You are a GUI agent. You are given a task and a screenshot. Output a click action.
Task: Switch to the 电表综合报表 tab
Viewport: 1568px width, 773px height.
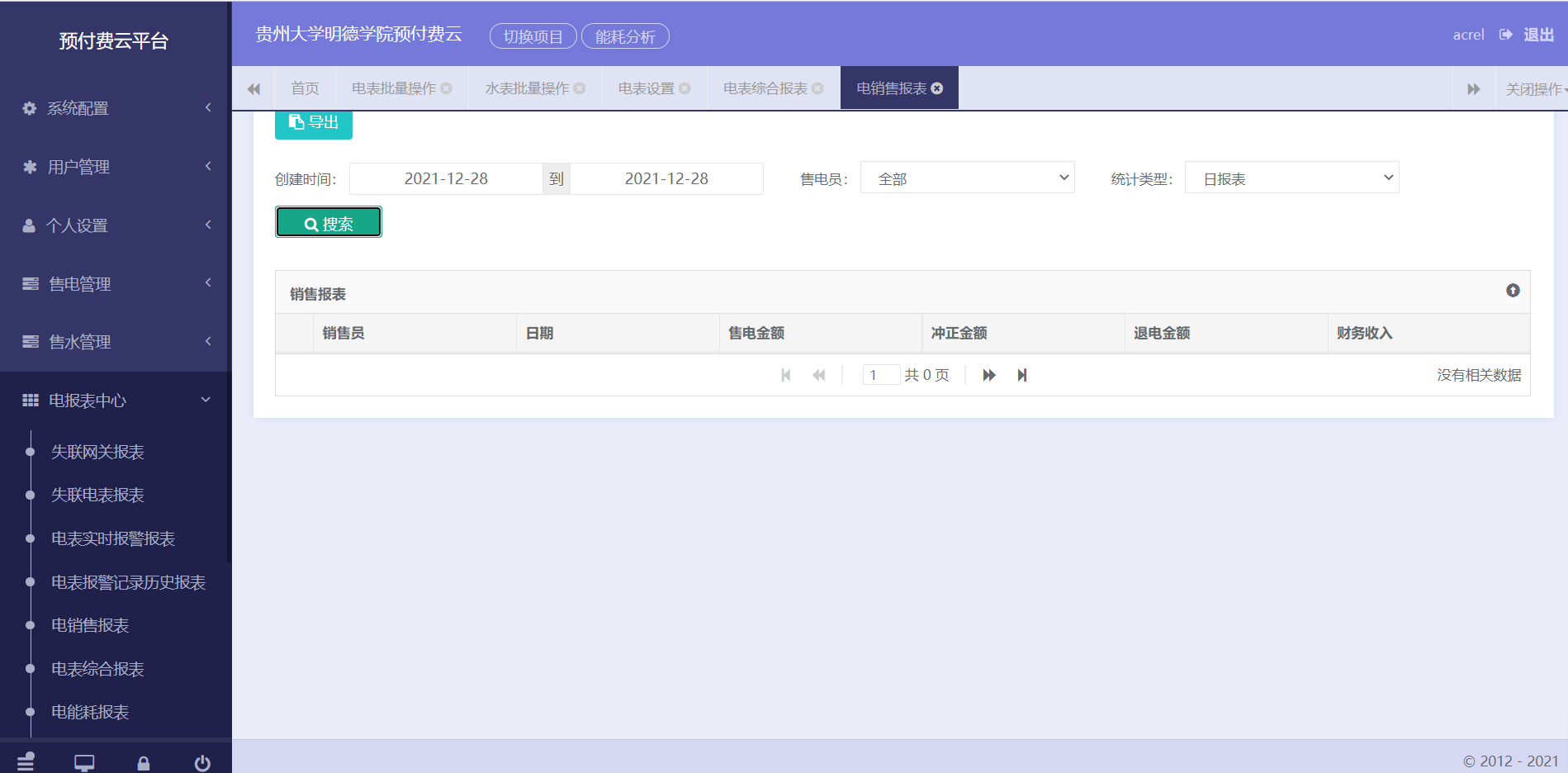coord(765,88)
